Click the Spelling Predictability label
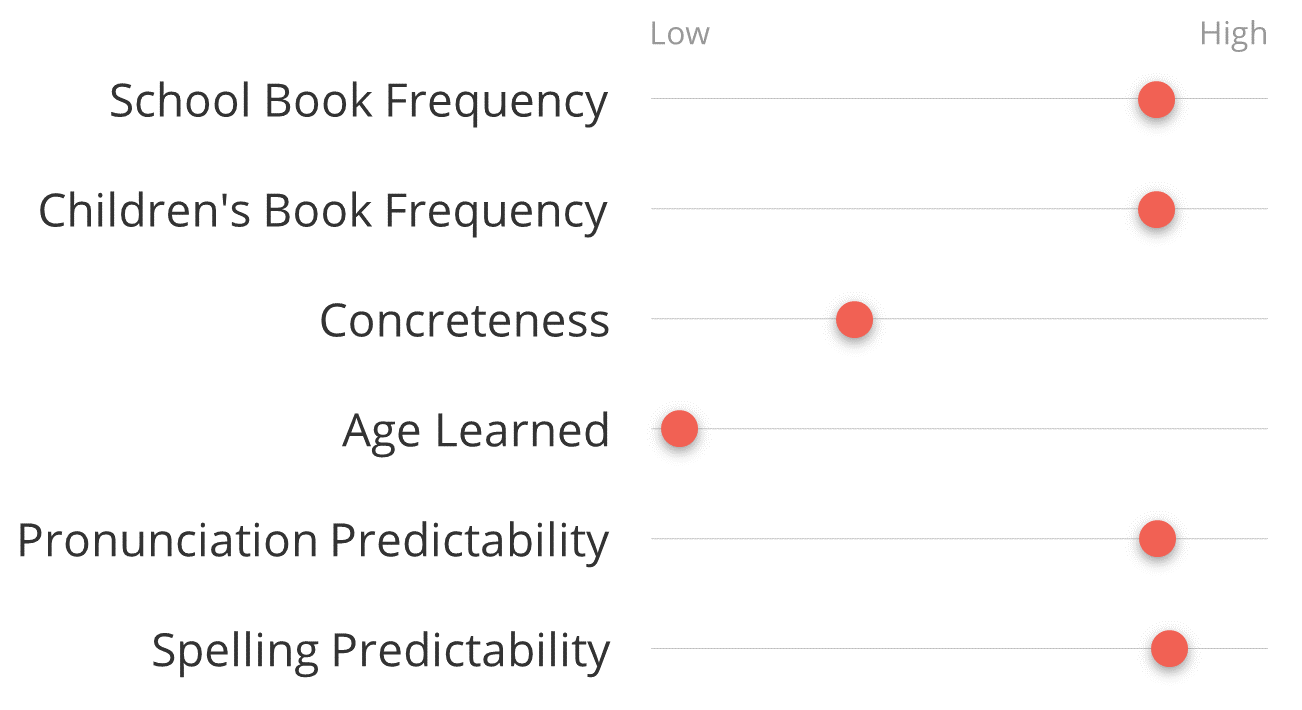The width and height of the screenshot is (1302, 710). [380, 651]
